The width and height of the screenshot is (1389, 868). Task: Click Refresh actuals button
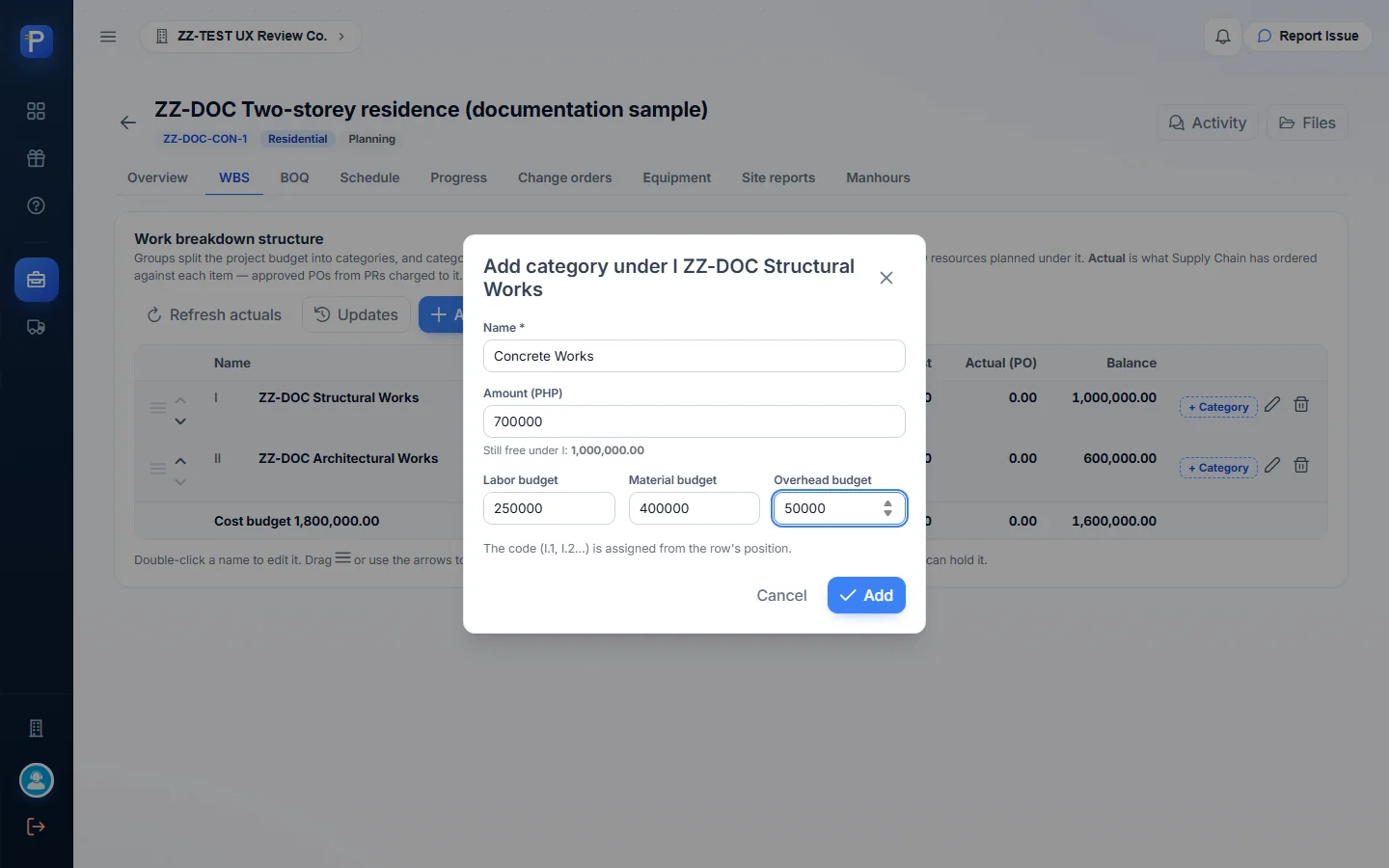(x=214, y=314)
